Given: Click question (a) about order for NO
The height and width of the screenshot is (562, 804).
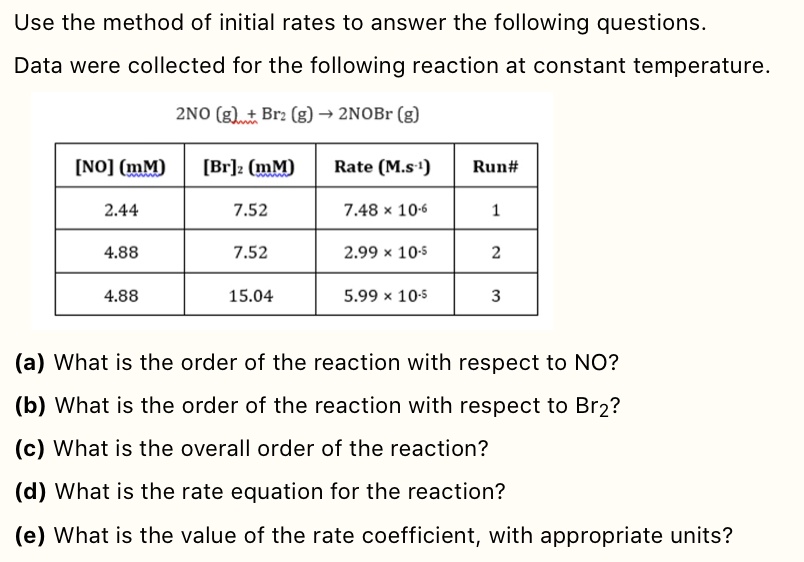Looking at the screenshot, I should (x=318, y=362).
